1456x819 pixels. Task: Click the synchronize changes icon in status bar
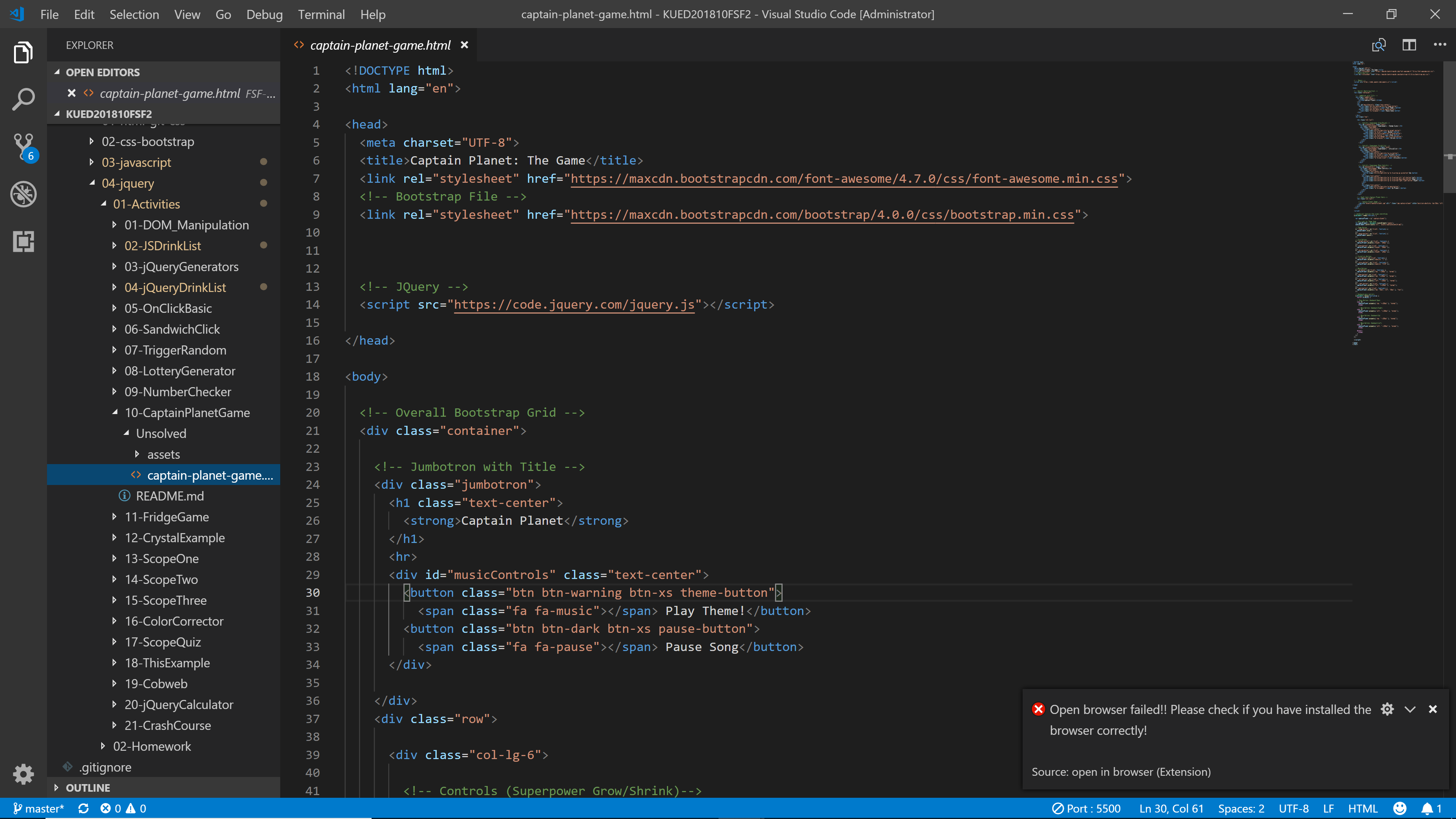(83, 808)
